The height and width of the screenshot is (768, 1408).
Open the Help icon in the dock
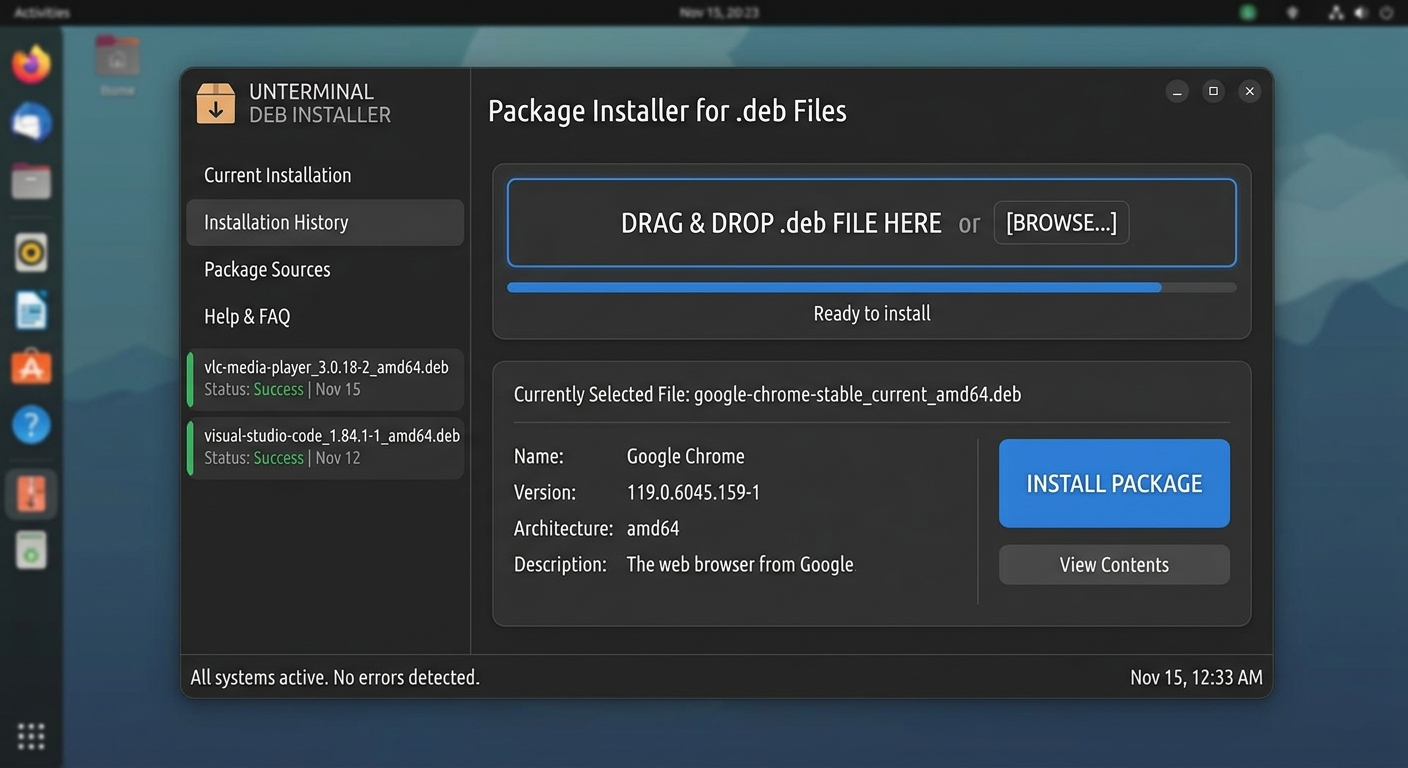tap(31, 425)
